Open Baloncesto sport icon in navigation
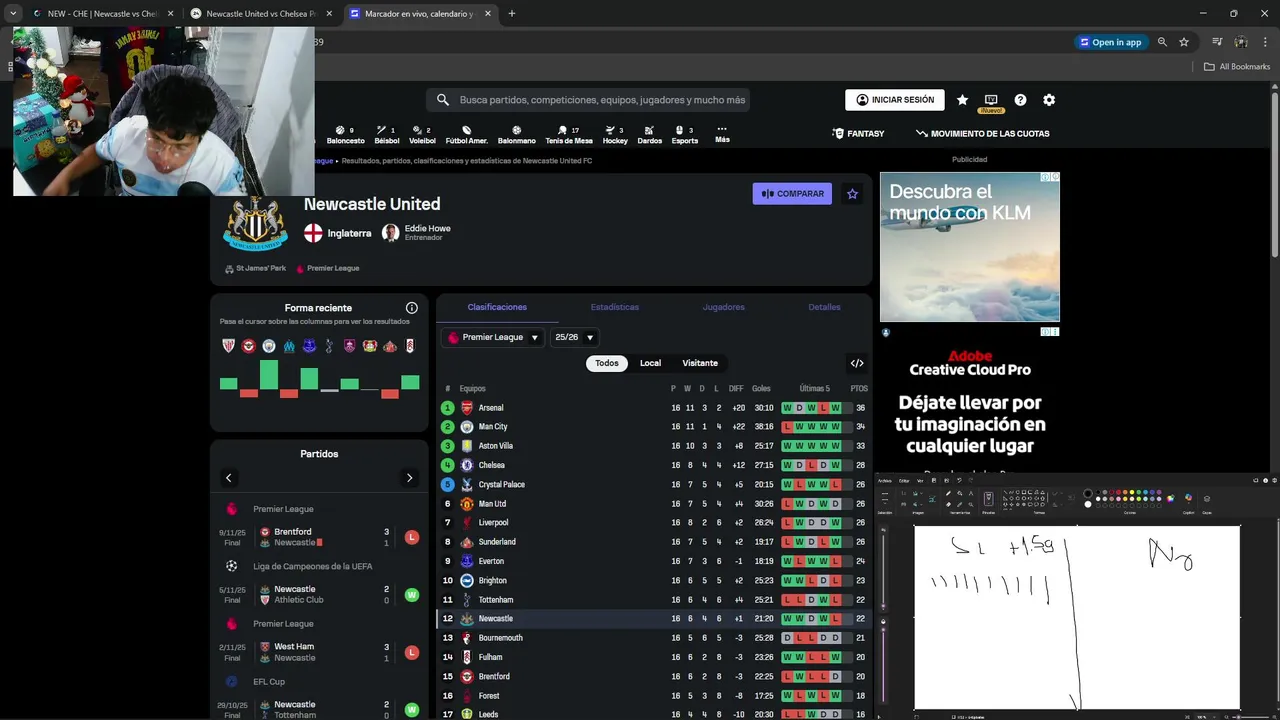This screenshot has width=1280, height=720. pos(346,135)
